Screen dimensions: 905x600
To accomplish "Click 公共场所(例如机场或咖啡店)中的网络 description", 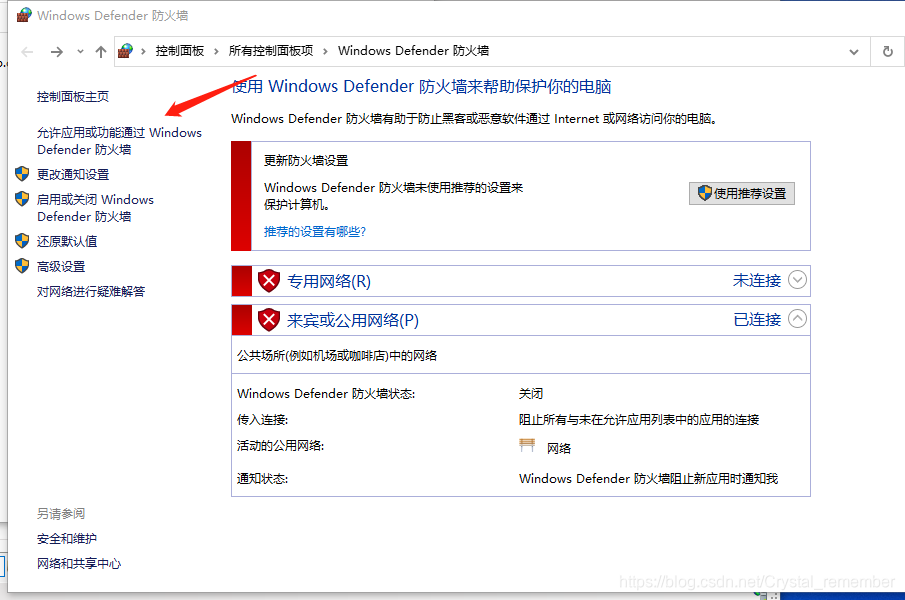I will coord(337,355).
